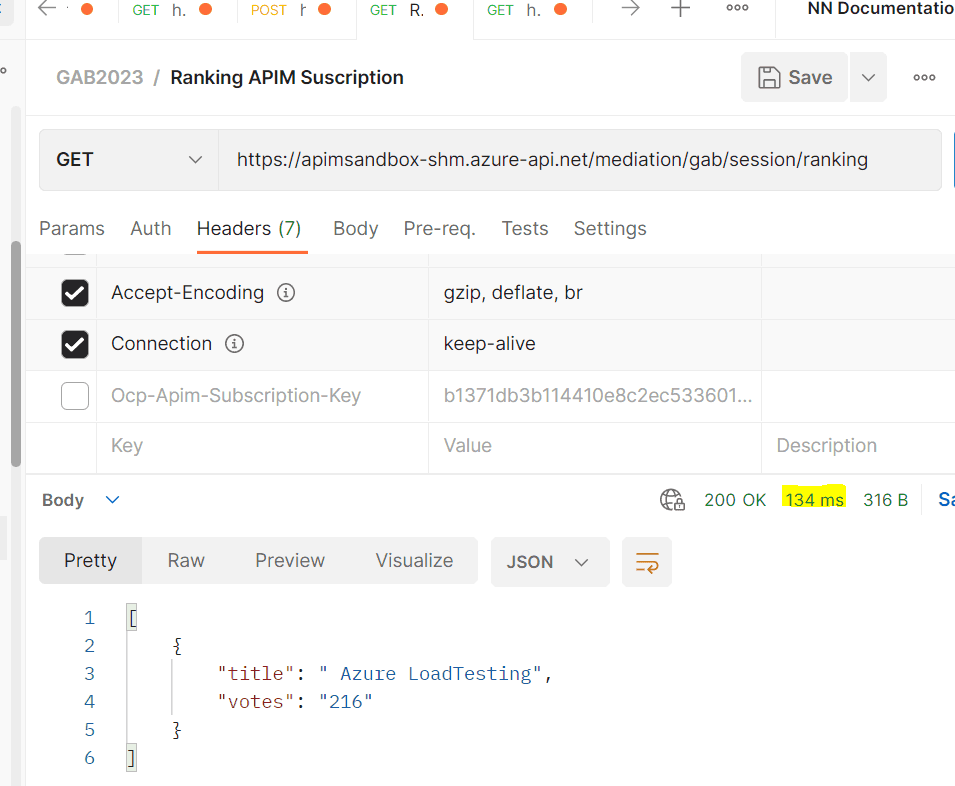Image resolution: width=955 pixels, height=786 pixels.
Task: Click the Connection header info icon
Action: [x=234, y=344]
